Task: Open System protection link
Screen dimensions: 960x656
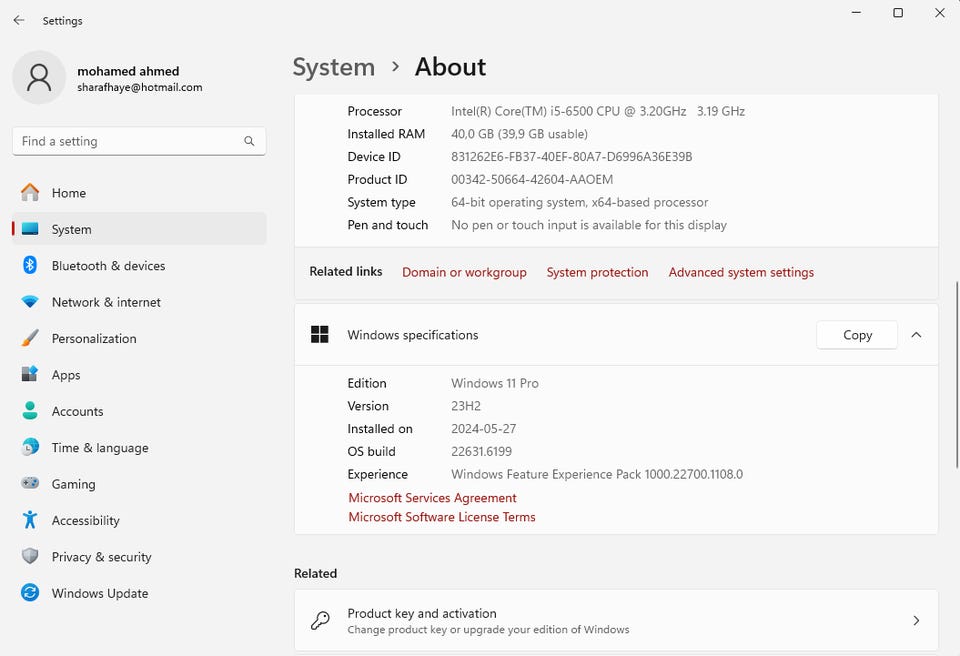Action: point(597,272)
